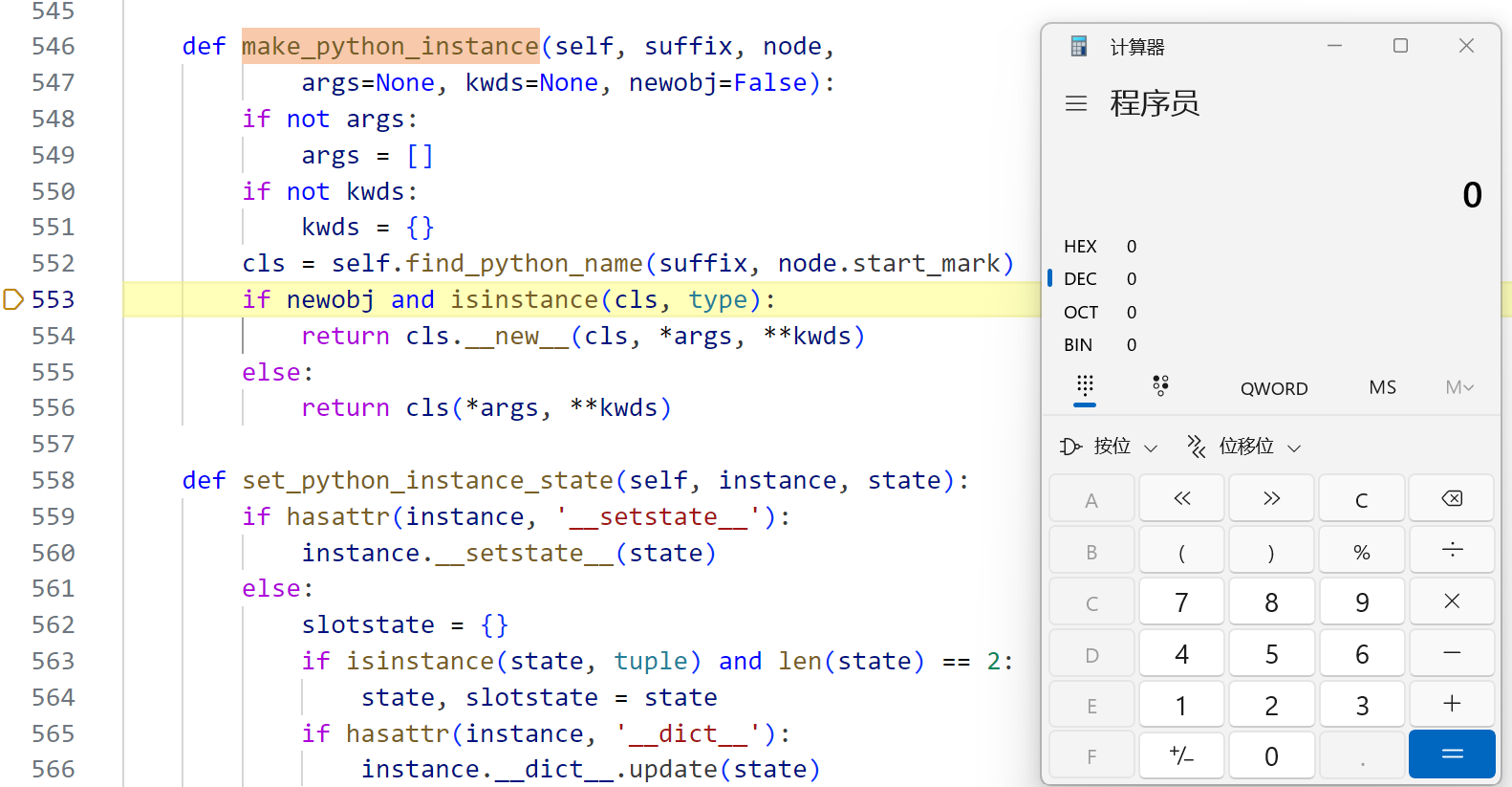Click the hex F key
This screenshot has width=1512, height=787.
1091,754
